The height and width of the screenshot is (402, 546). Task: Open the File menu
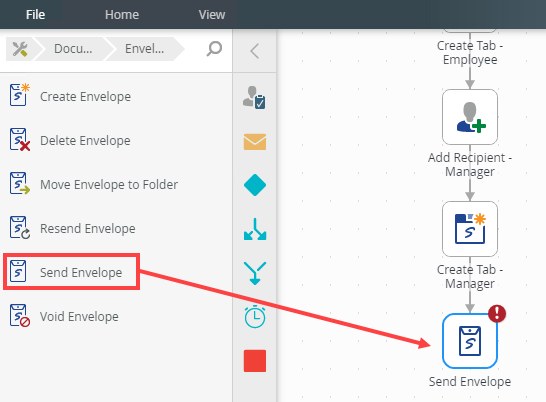35,15
